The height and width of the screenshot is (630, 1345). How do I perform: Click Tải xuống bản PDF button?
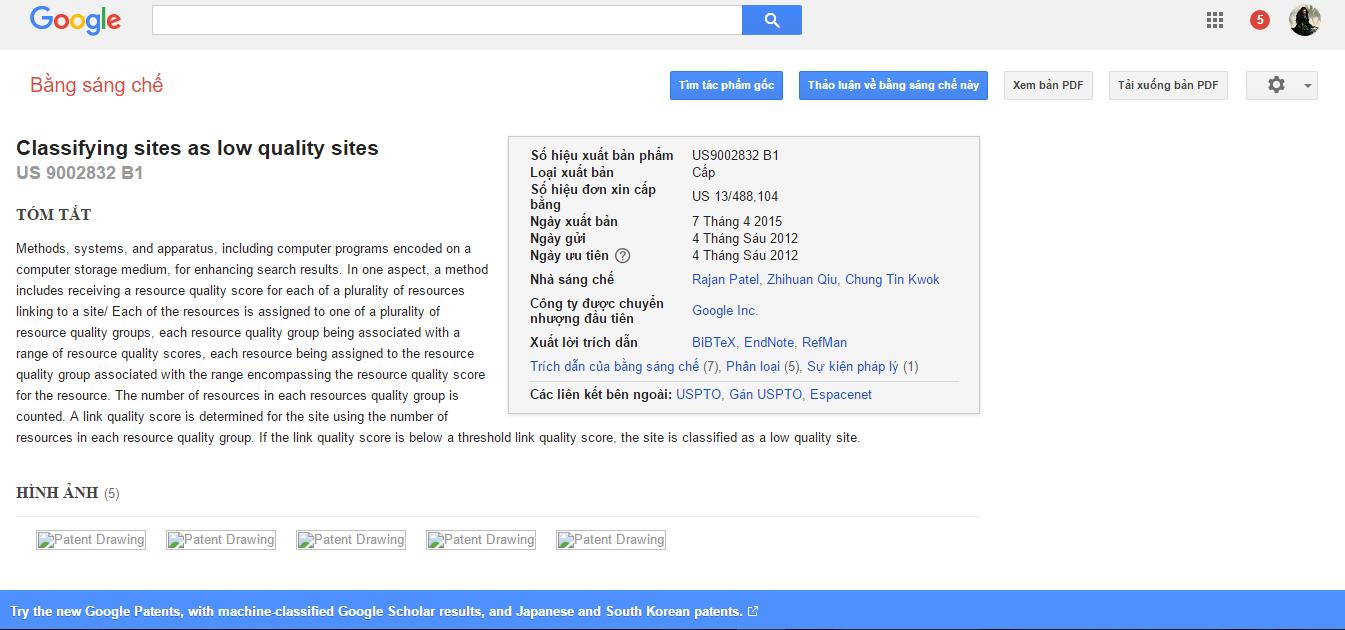pyautogui.click(x=1168, y=85)
